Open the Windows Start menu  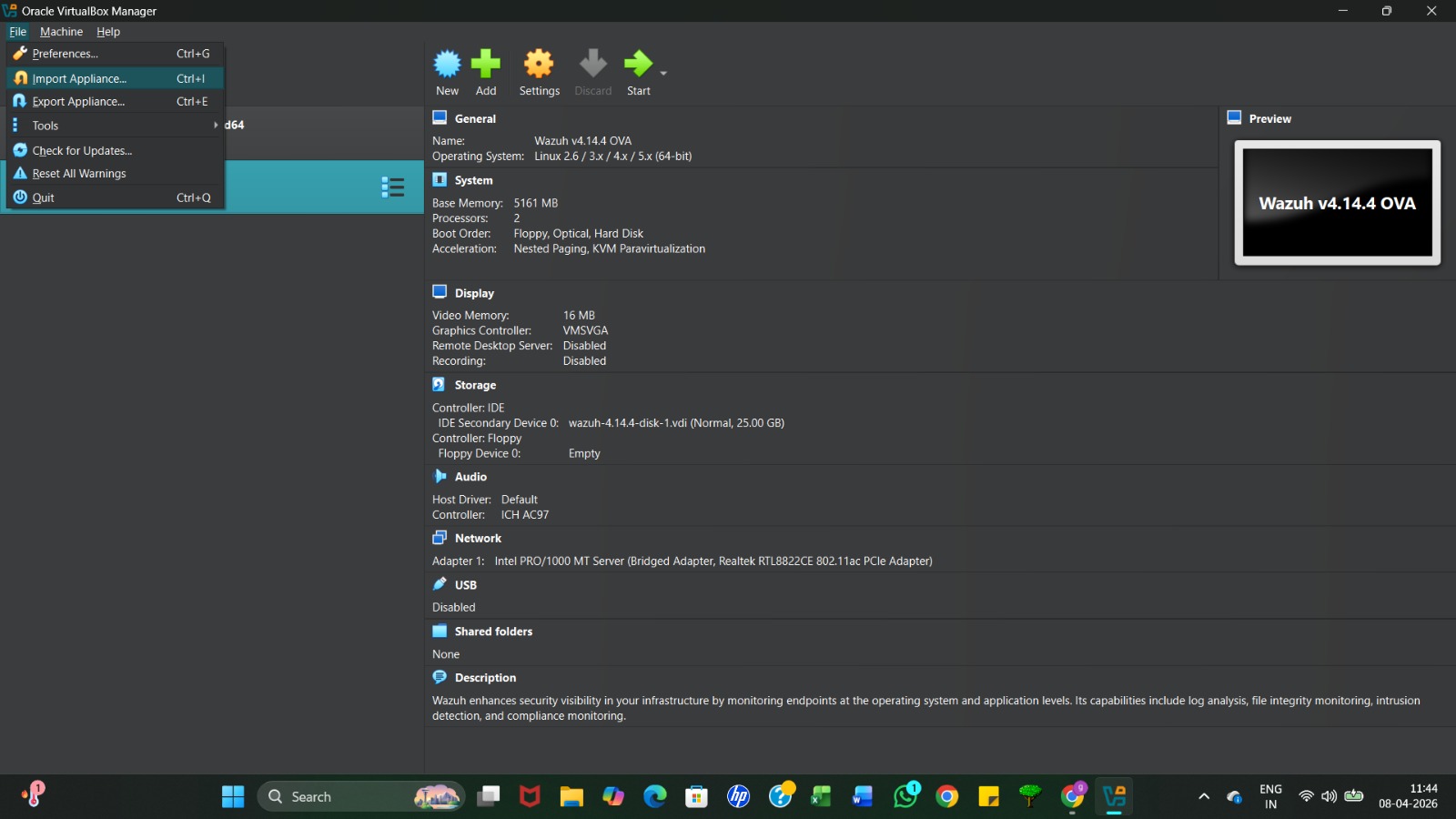coord(233,797)
